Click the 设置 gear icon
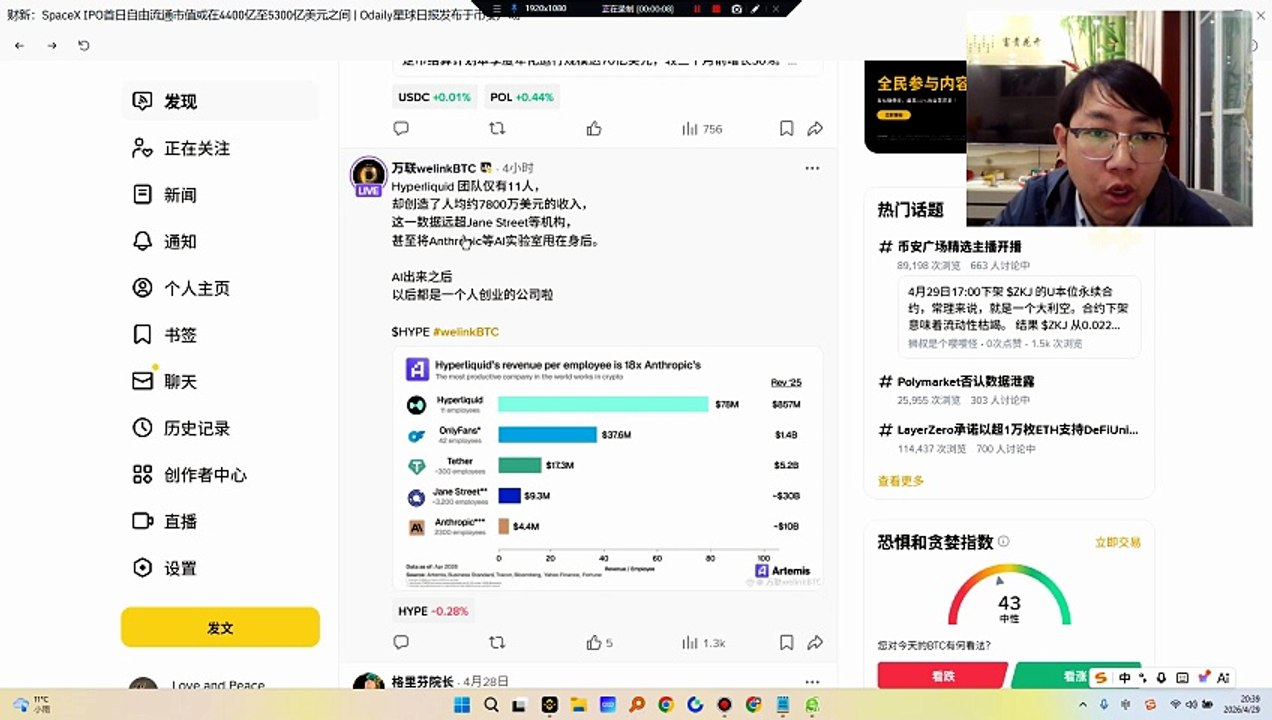 click(143, 568)
